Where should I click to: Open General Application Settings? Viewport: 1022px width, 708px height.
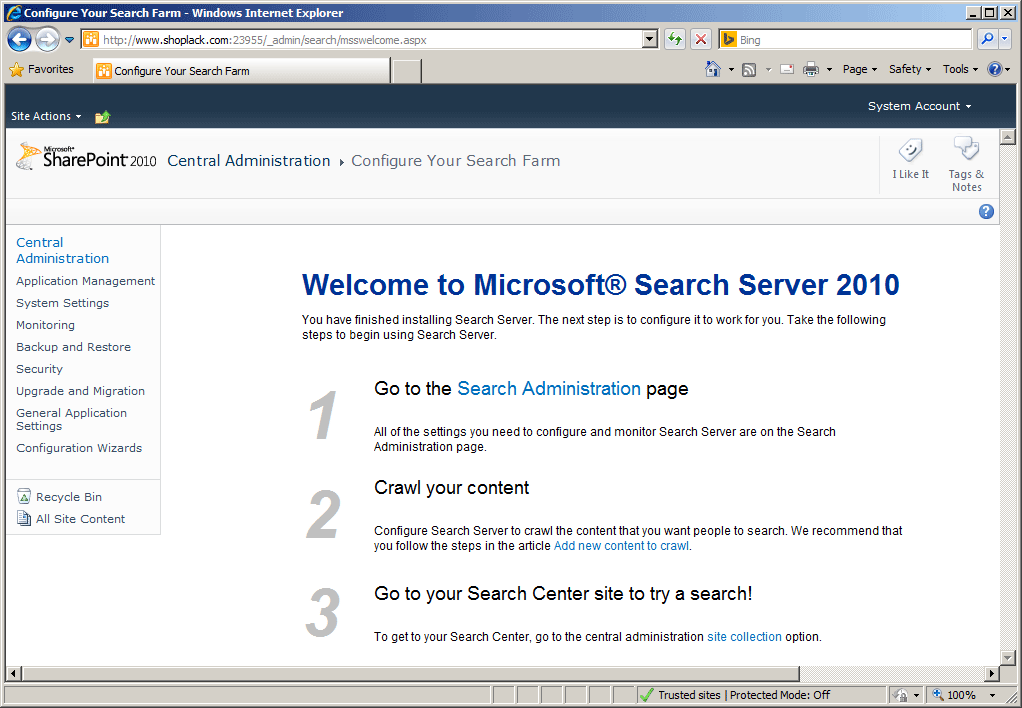72,419
